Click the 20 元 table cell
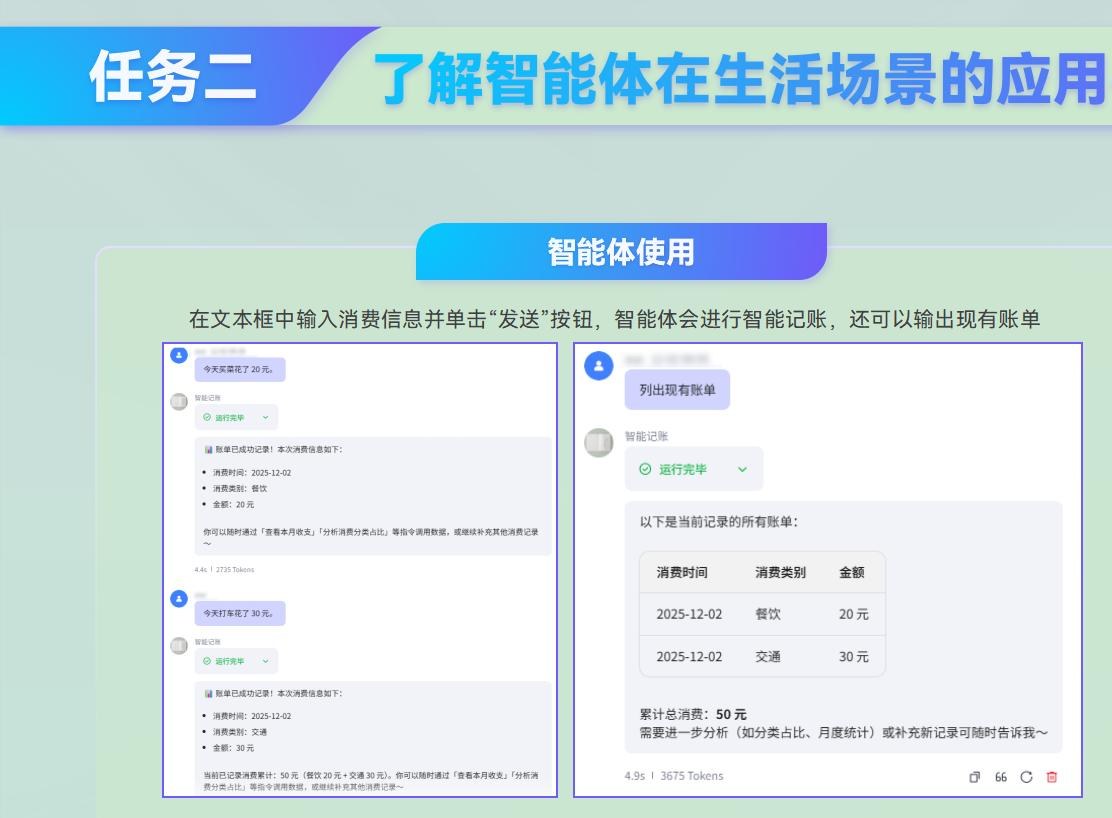This screenshot has width=1112, height=818. click(x=853, y=614)
